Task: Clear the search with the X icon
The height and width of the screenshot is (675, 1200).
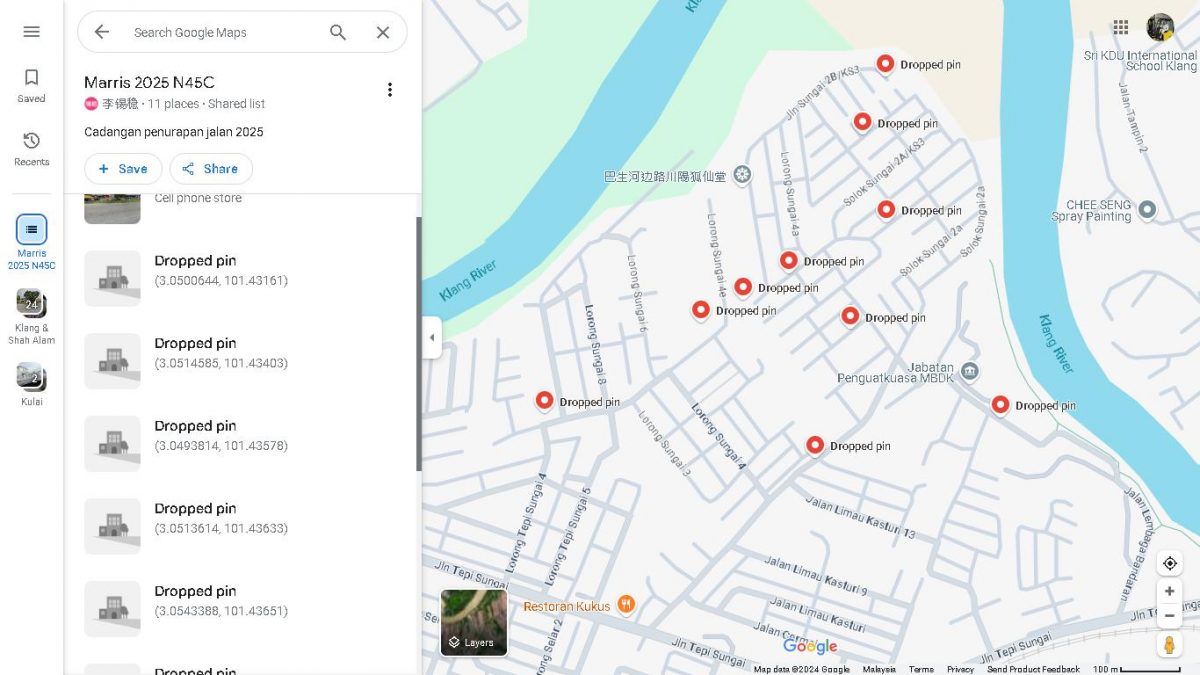Action: tap(382, 32)
